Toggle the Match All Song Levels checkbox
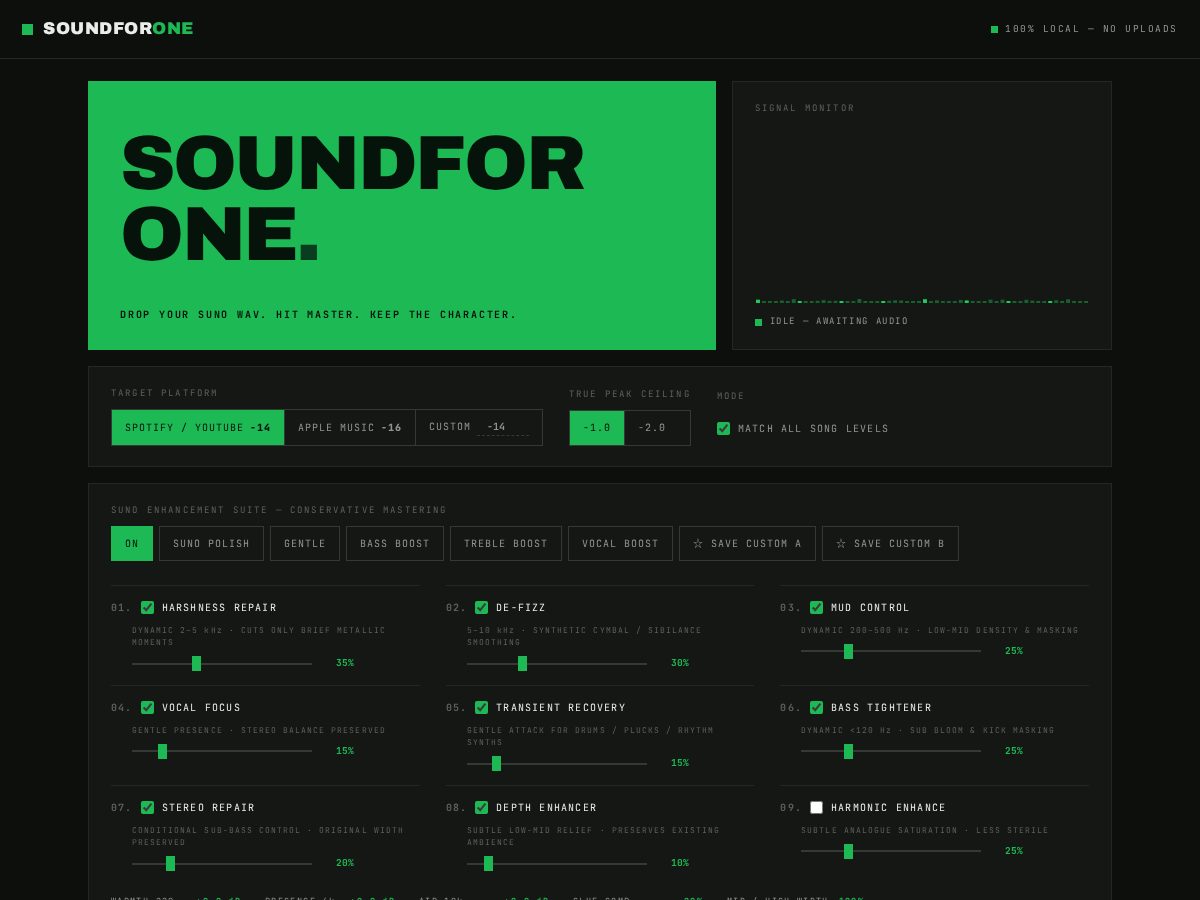Screen dimensions: 1200x900 point(723,428)
